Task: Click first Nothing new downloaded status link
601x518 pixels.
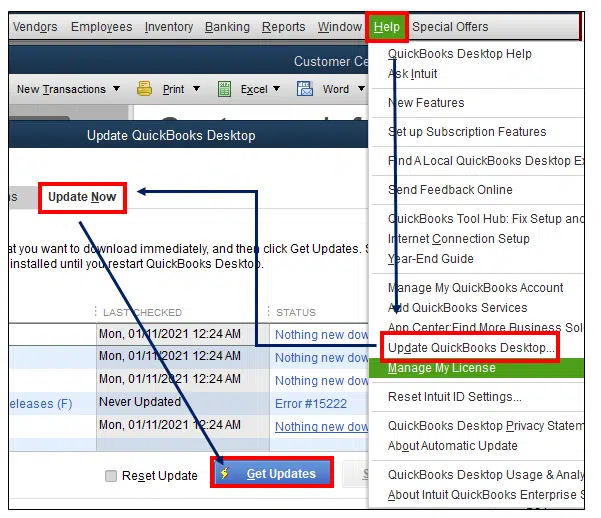Action: click(321, 335)
